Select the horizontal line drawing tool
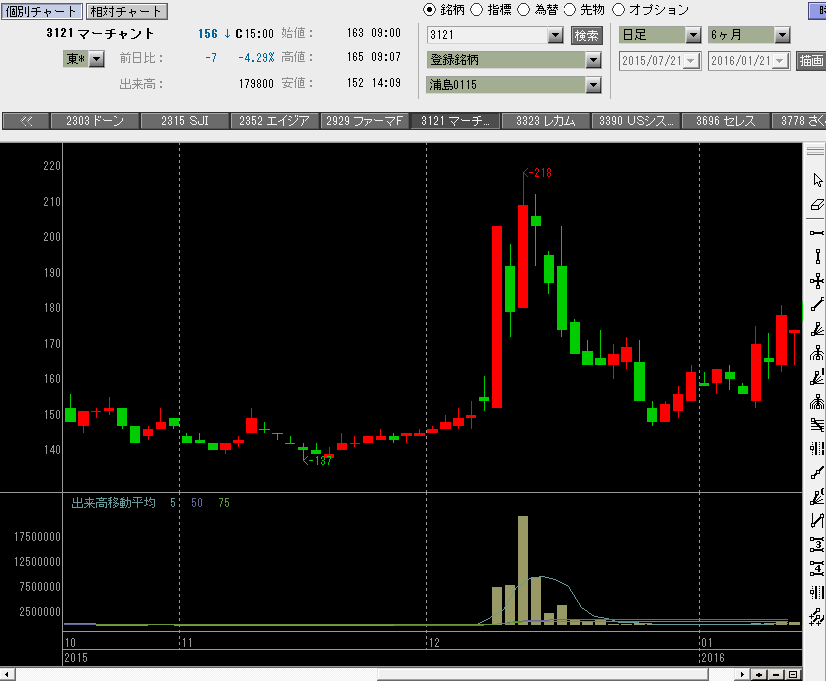This screenshot has width=826, height=681. (x=817, y=233)
